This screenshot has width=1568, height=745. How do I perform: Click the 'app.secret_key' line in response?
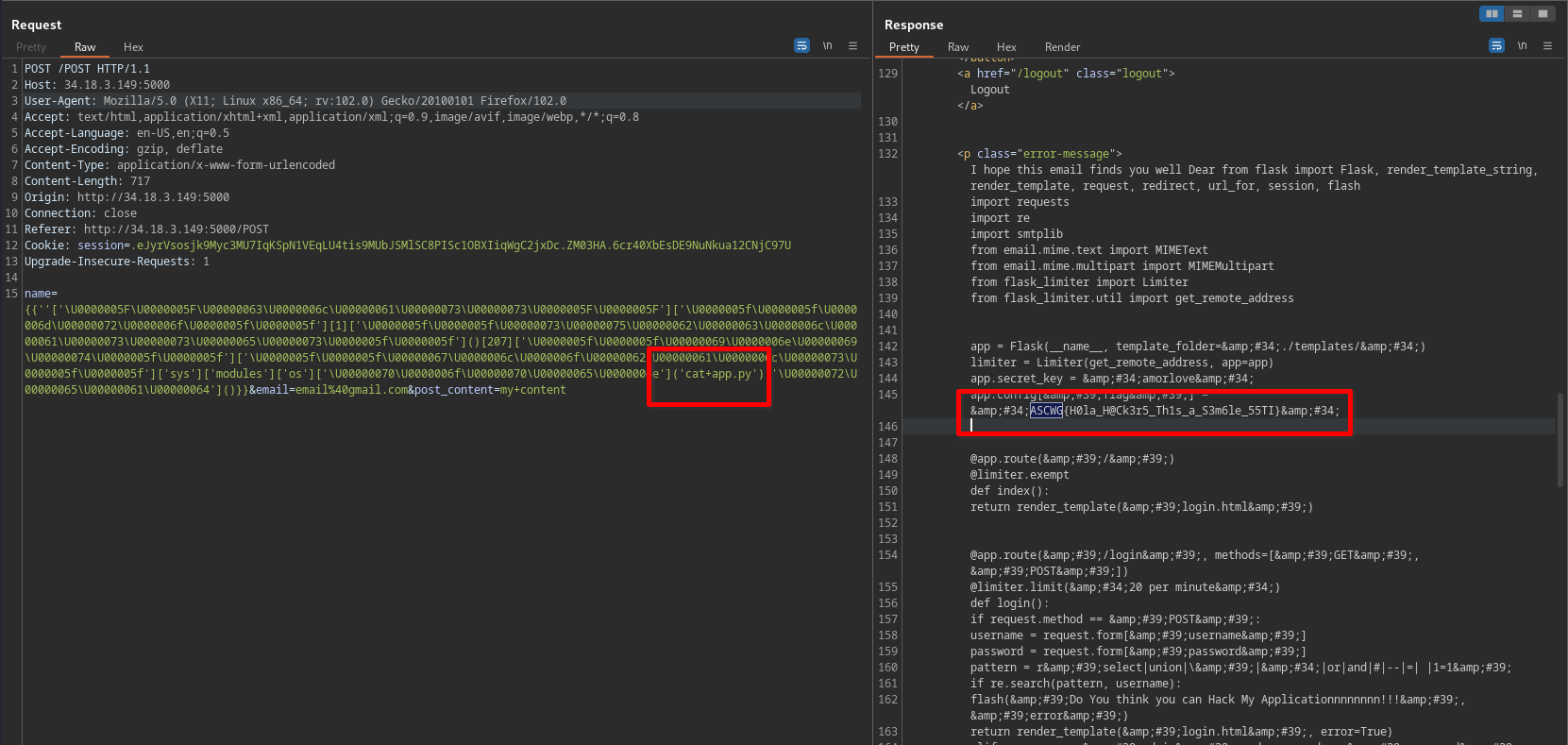(x=1112, y=379)
